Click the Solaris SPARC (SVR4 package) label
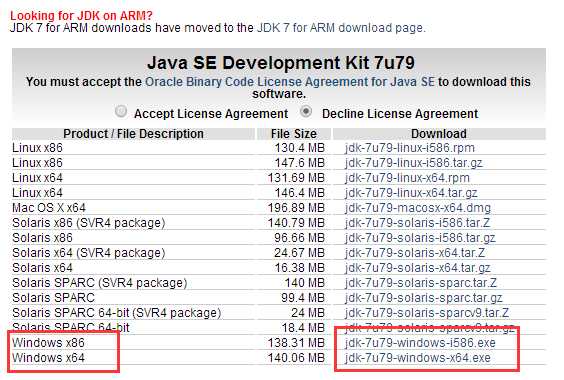The width and height of the screenshot is (564, 380). coord(100,283)
